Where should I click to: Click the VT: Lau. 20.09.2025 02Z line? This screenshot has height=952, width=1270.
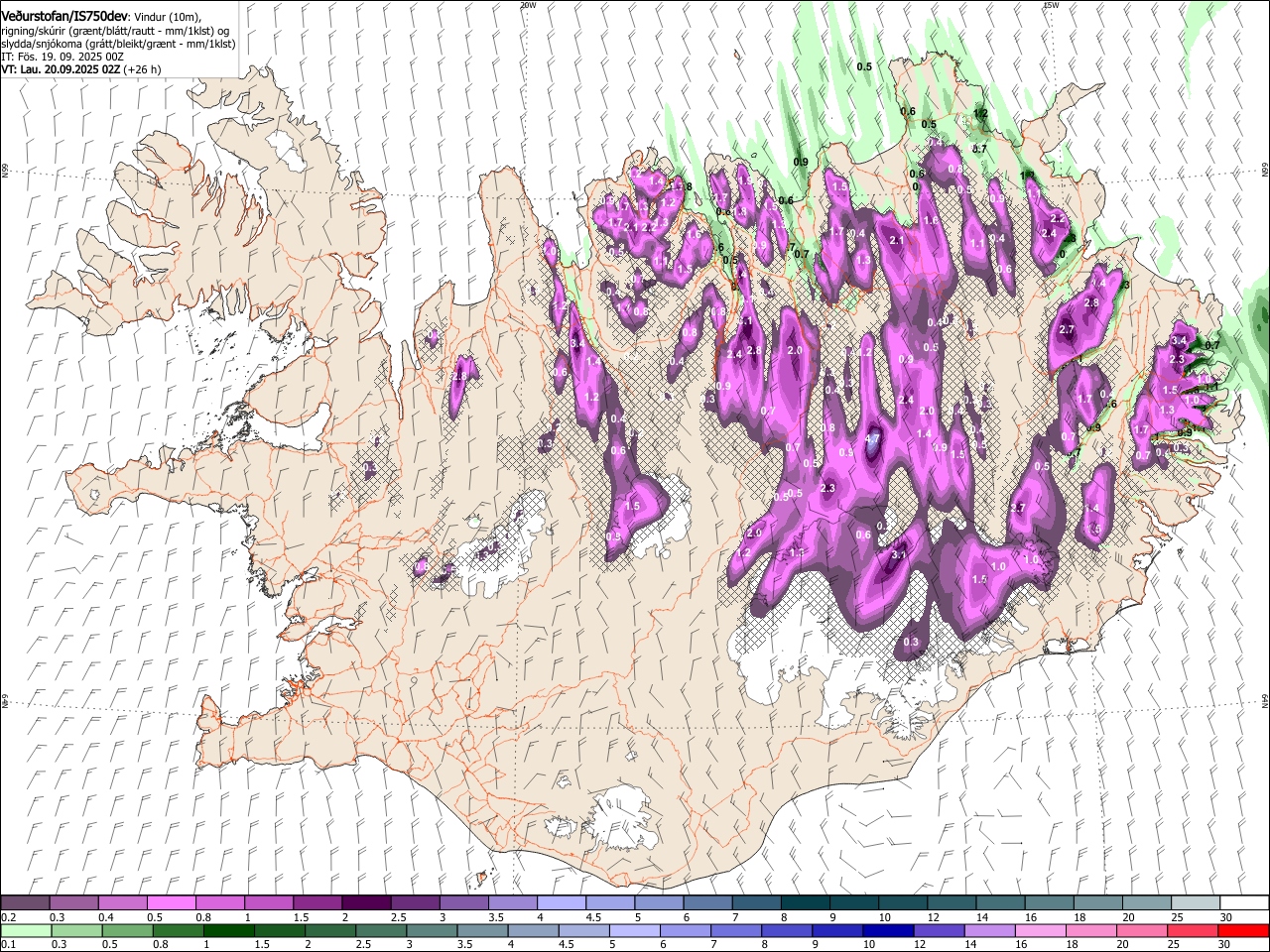[81, 69]
